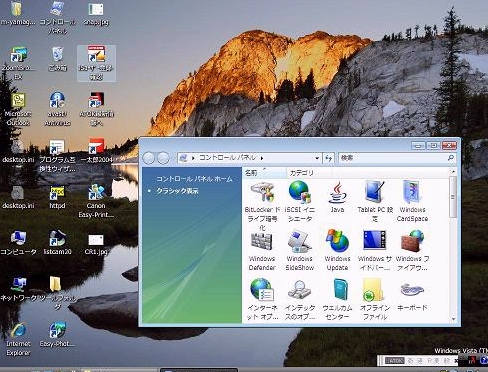Image resolution: width=488 pixels, height=372 pixels.
Task: Open the iSCSI Initiator icon
Action: coord(300,193)
